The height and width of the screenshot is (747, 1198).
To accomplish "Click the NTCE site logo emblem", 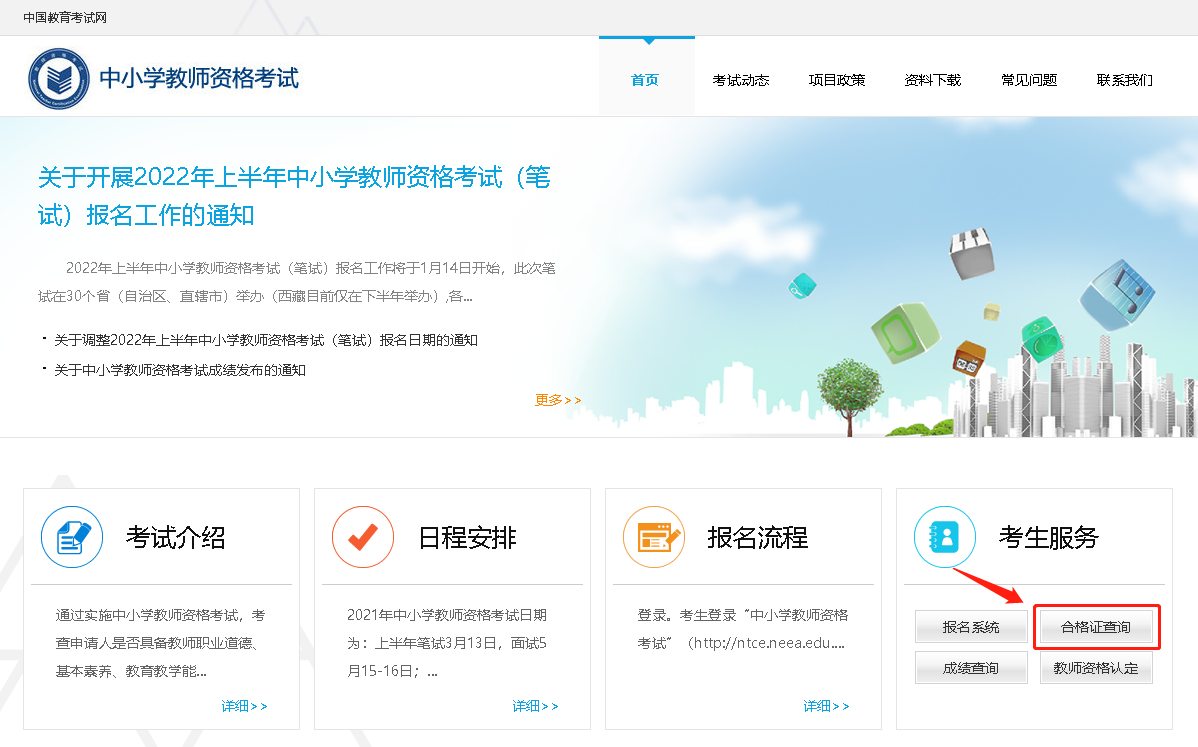I will (x=59, y=79).
